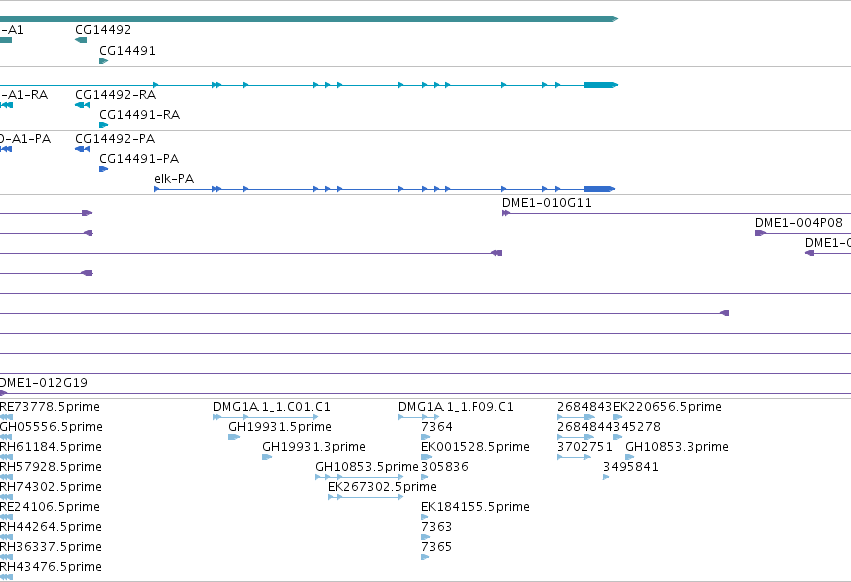Select the 3702751 feature label
This screenshot has width=851, height=582.
pos(585,447)
